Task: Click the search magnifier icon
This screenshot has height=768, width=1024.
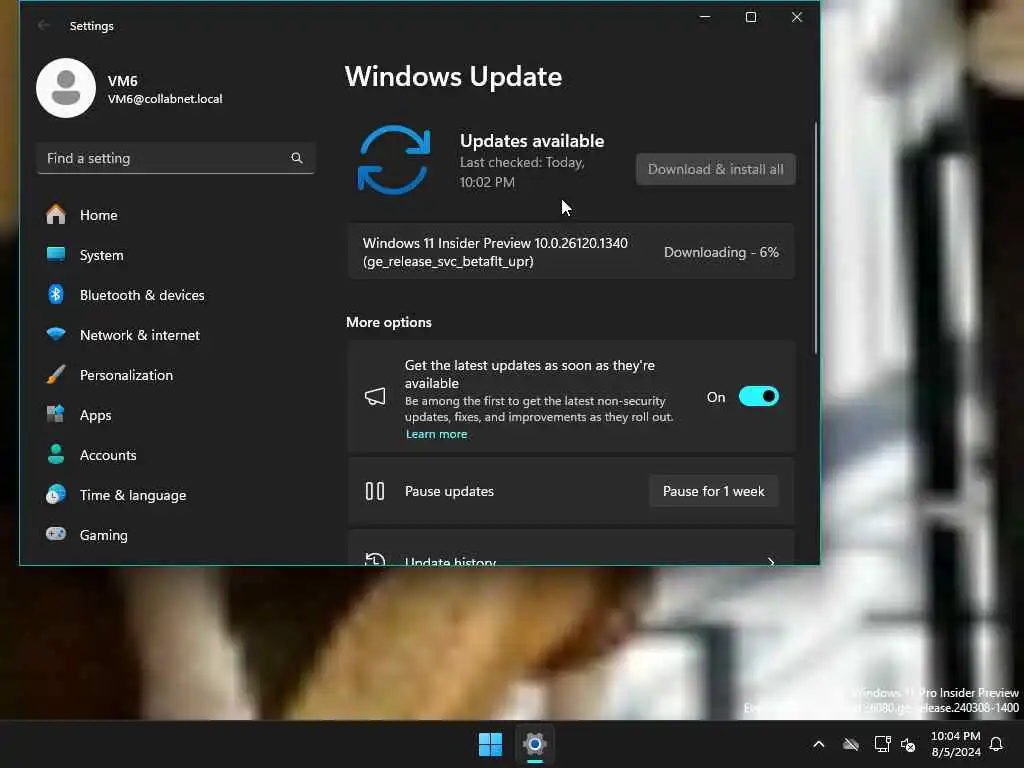Action: 296,158
